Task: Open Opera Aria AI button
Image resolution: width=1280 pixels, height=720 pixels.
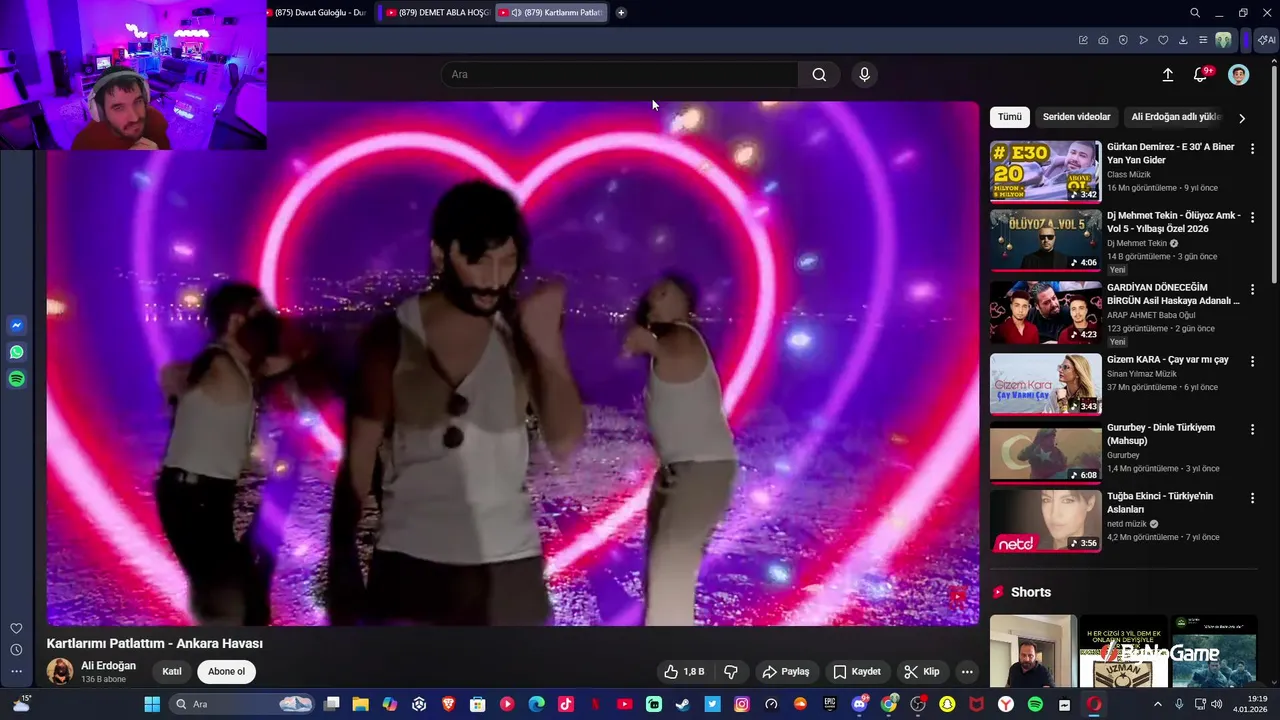Action: (x=1267, y=40)
